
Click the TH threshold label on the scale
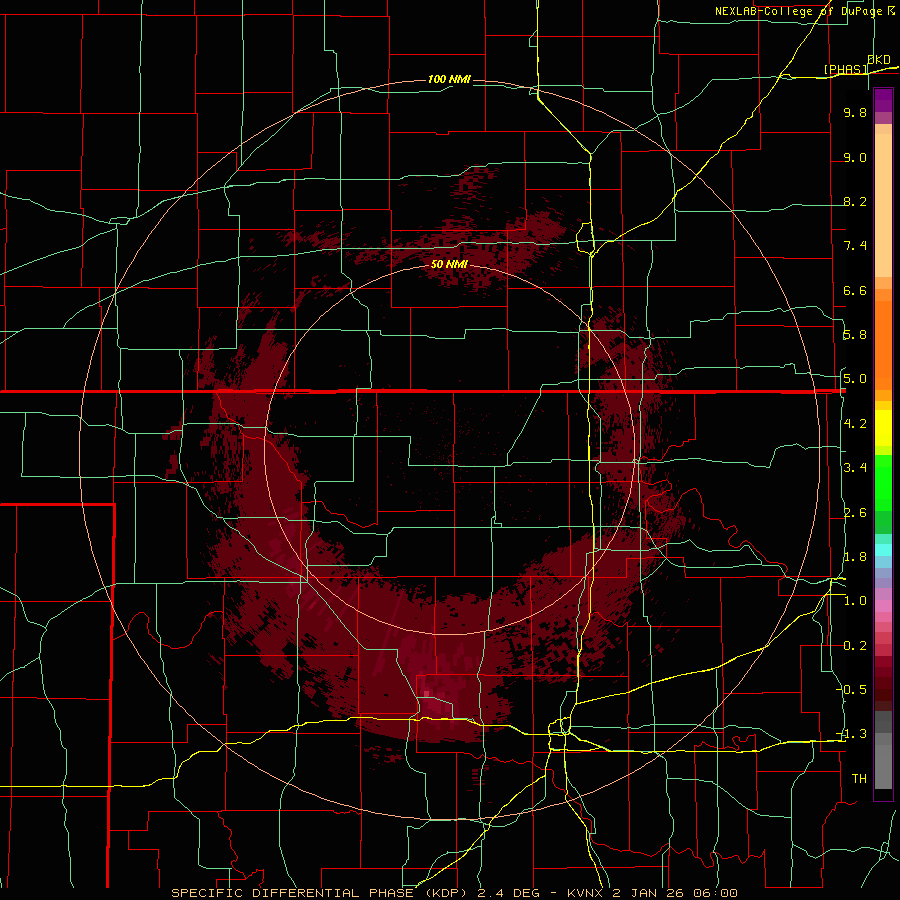tap(859, 779)
